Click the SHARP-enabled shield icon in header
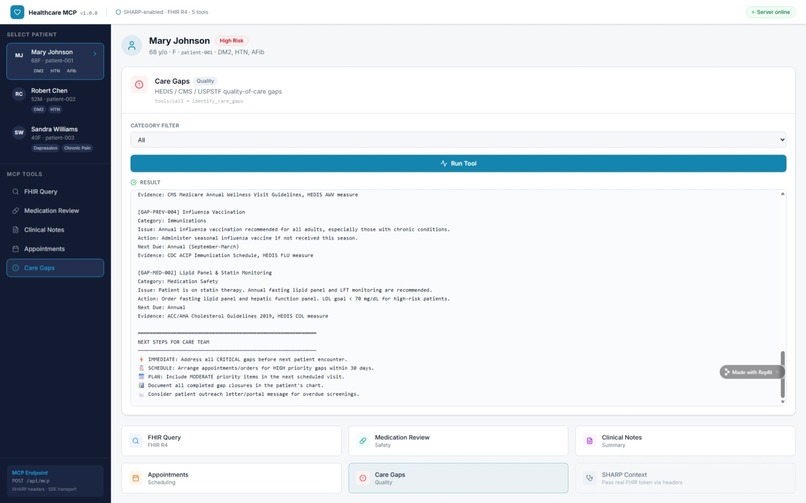The image size is (806, 503). click(118, 12)
